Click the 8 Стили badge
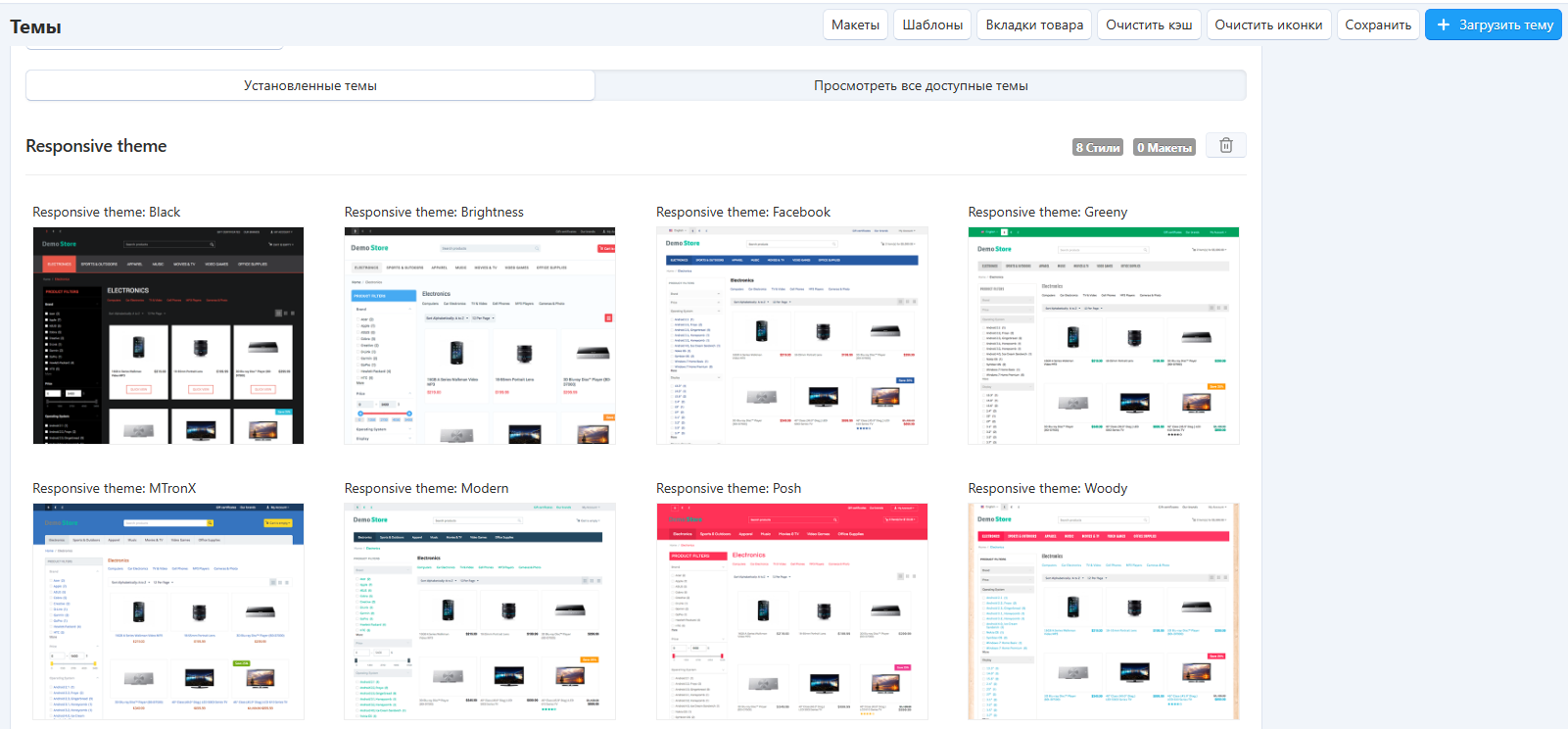This screenshot has height=729, width=1568. coord(1097,148)
